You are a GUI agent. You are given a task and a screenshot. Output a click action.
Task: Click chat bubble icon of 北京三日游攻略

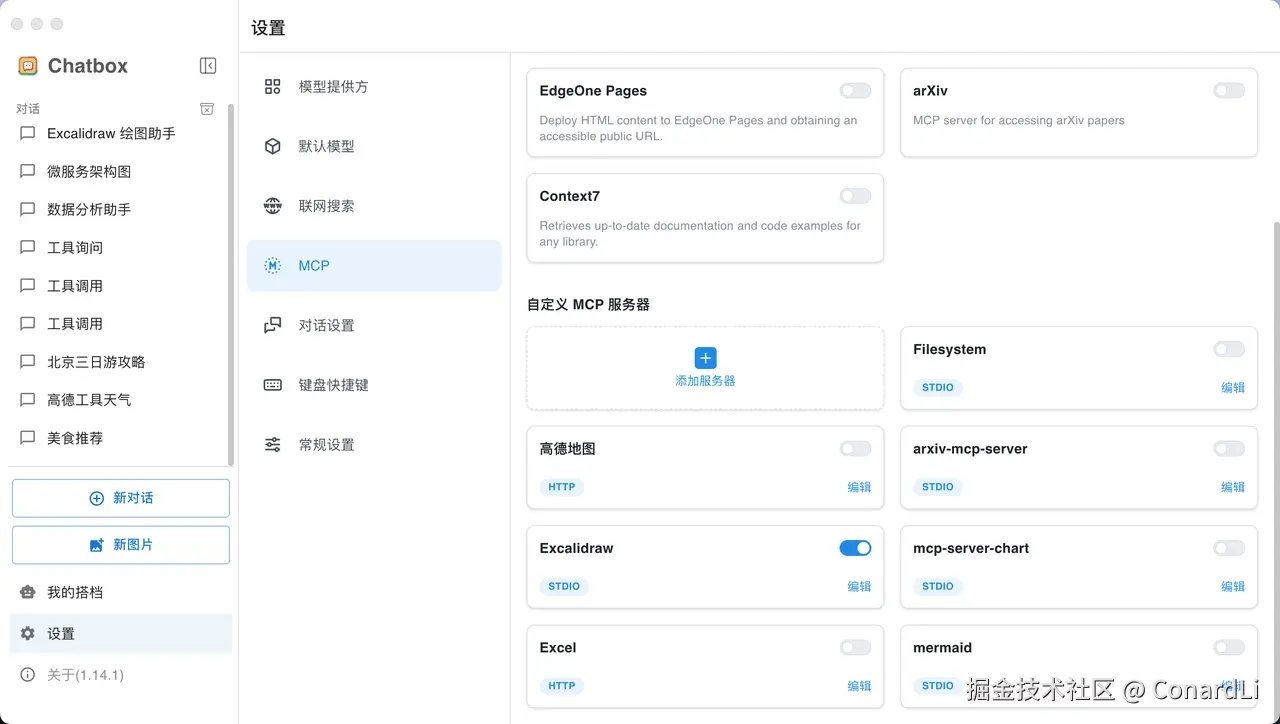coord(28,361)
